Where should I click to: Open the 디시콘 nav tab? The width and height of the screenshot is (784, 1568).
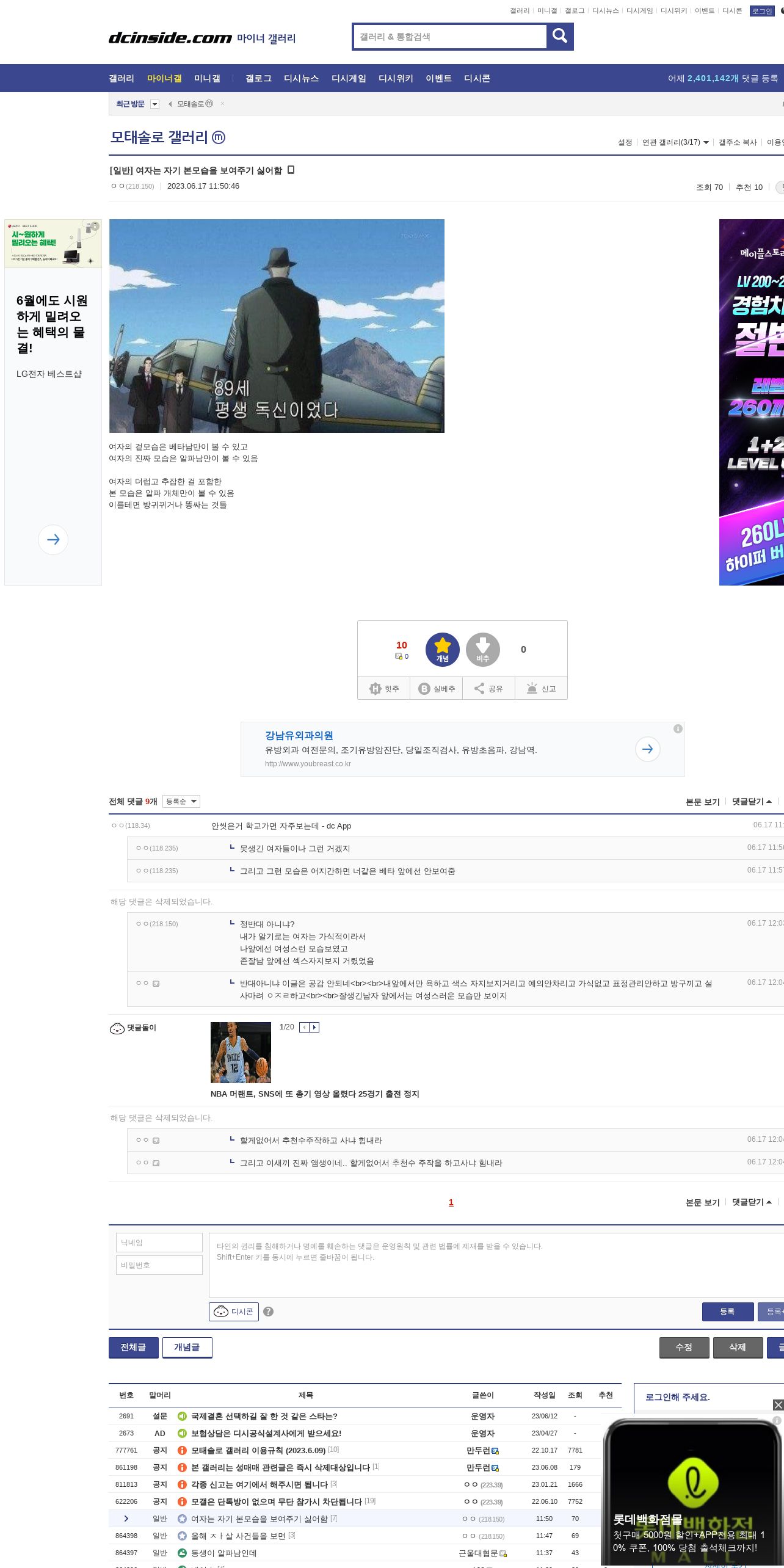pyautogui.click(x=477, y=78)
